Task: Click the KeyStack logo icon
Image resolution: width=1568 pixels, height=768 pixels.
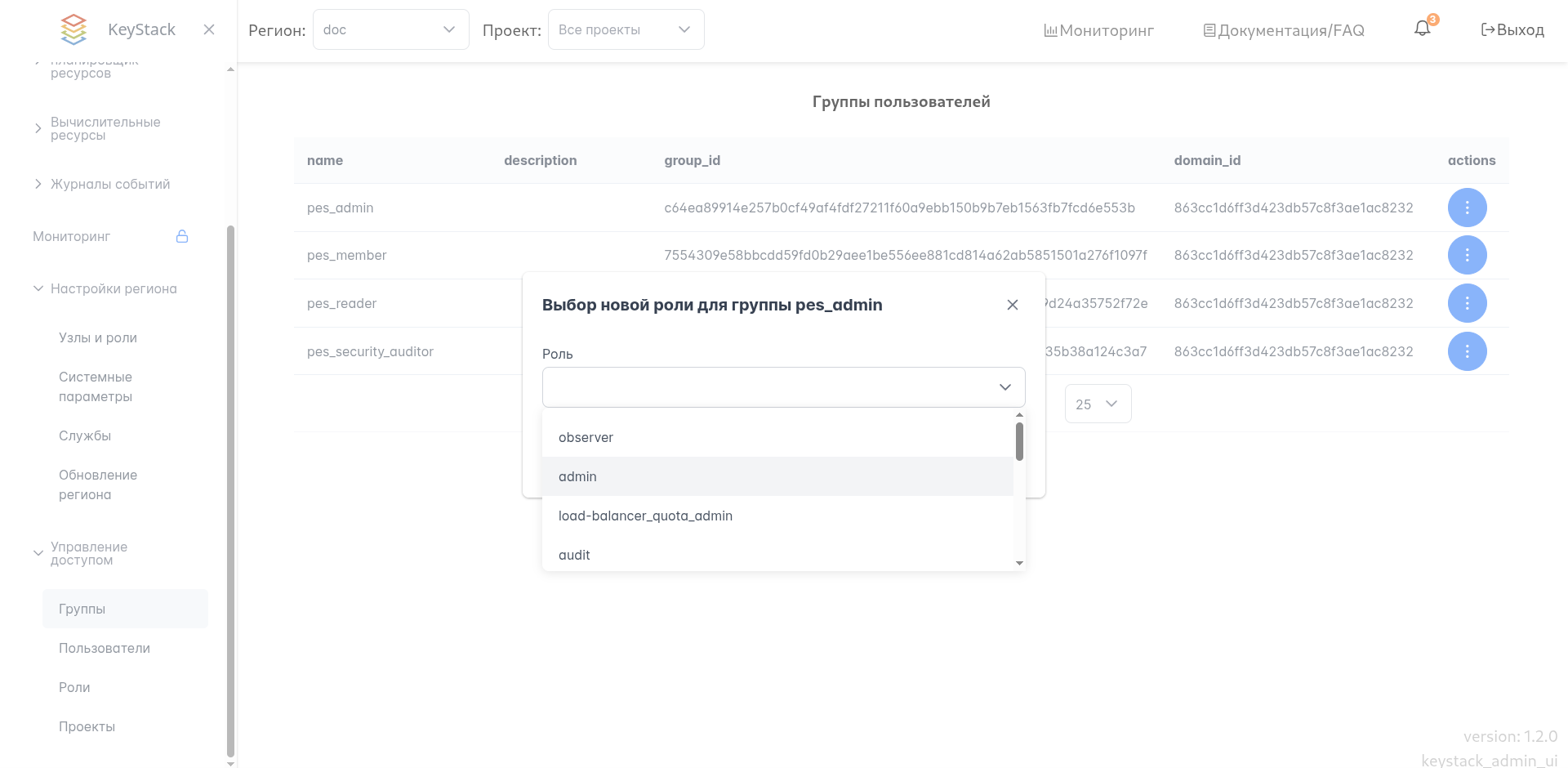Action: coord(73,29)
